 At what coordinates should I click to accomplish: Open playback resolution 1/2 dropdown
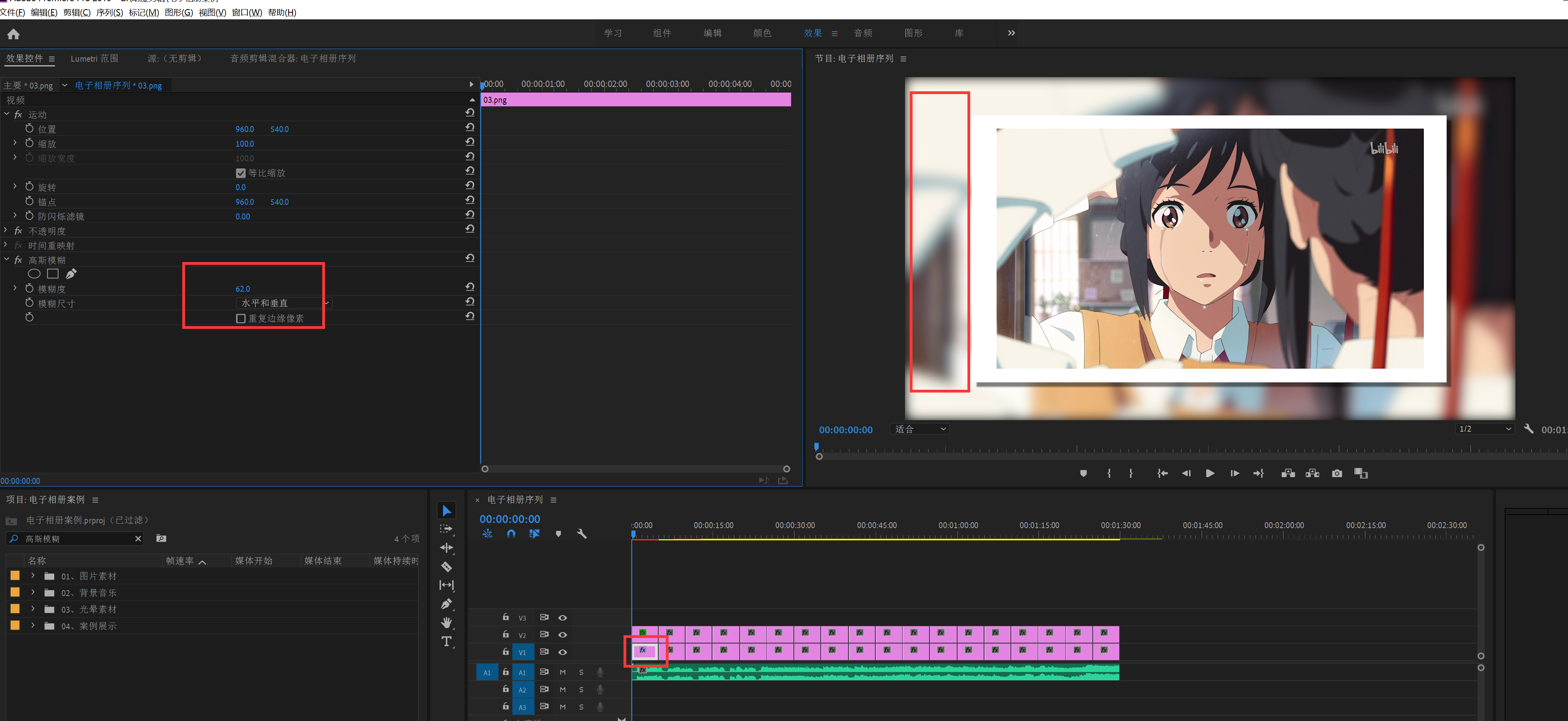point(1485,429)
